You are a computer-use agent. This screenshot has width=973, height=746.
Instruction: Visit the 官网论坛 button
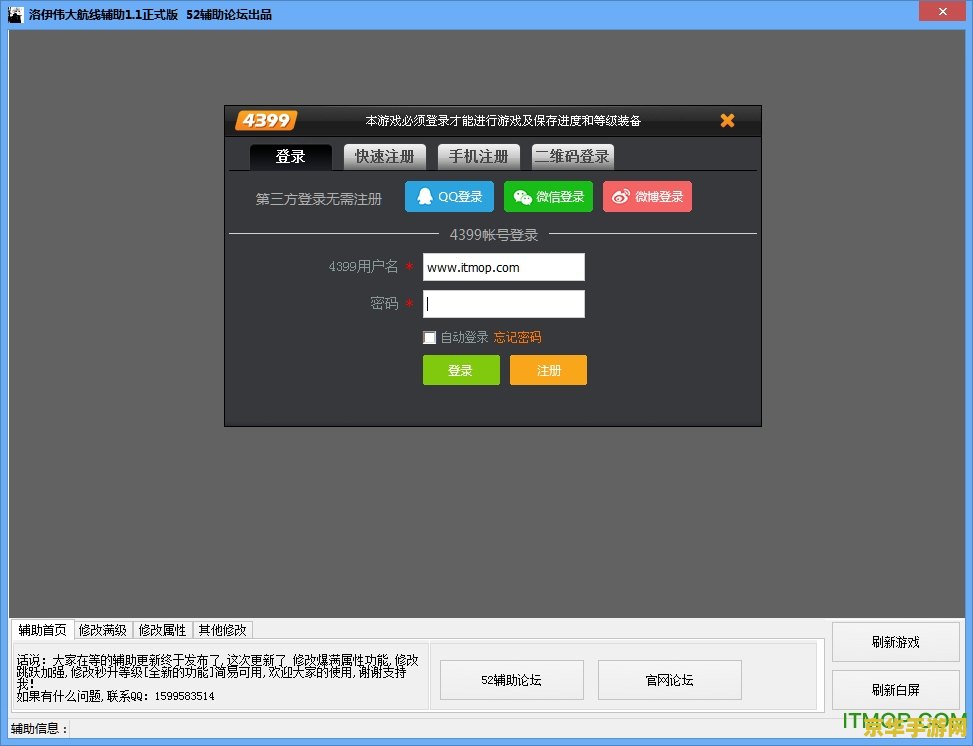pos(670,680)
